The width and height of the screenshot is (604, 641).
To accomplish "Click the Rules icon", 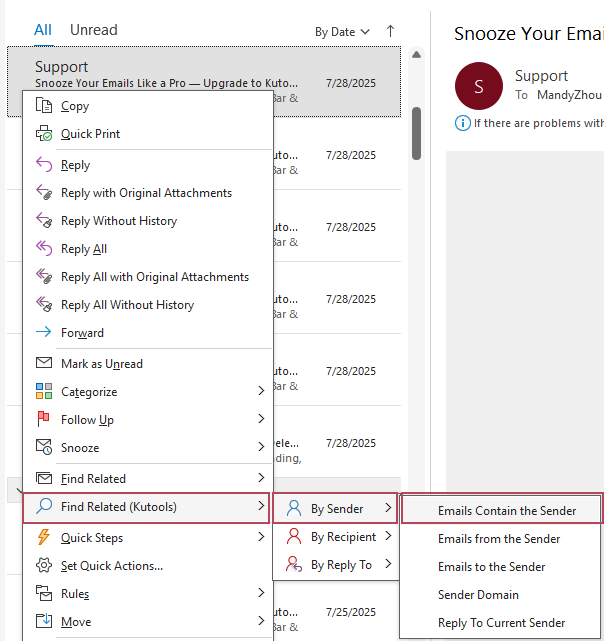I will point(44,593).
